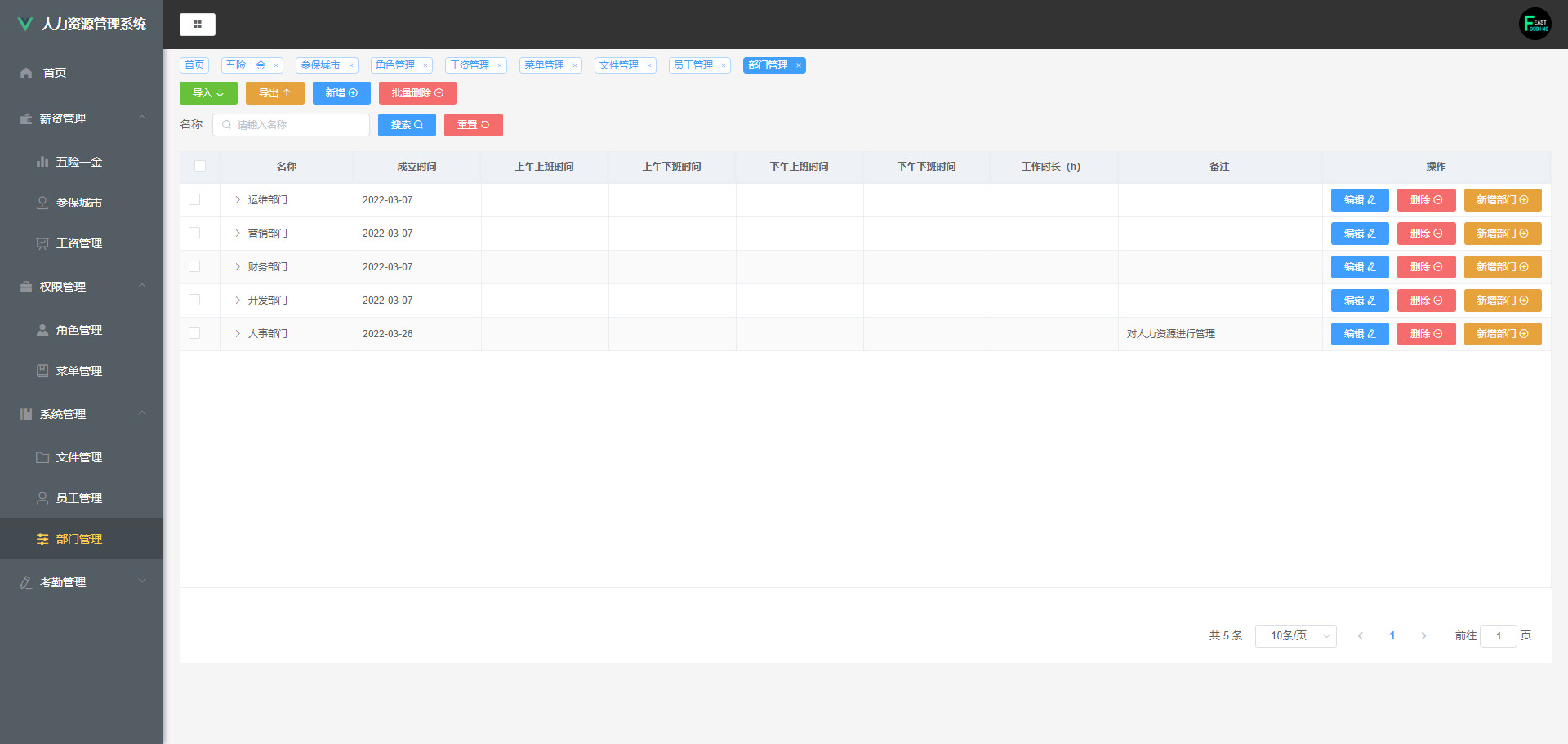This screenshot has height=744, width=1568.
Task: Expand the 运维部门 tree row
Action: tap(238, 199)
